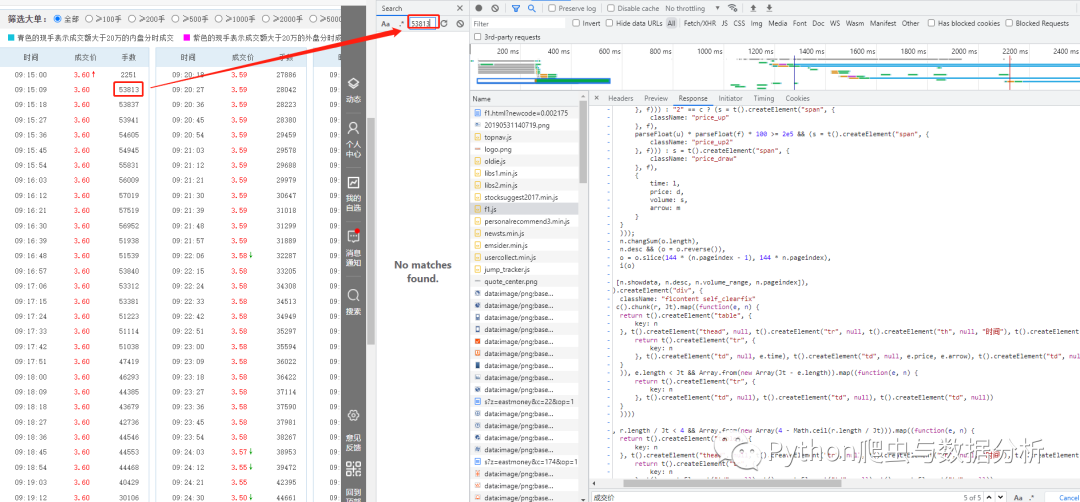This screenshot has height=502, width=1080.
Task: Click the 53813 volume cell at 09:15:09
Action: pos(129,89)
